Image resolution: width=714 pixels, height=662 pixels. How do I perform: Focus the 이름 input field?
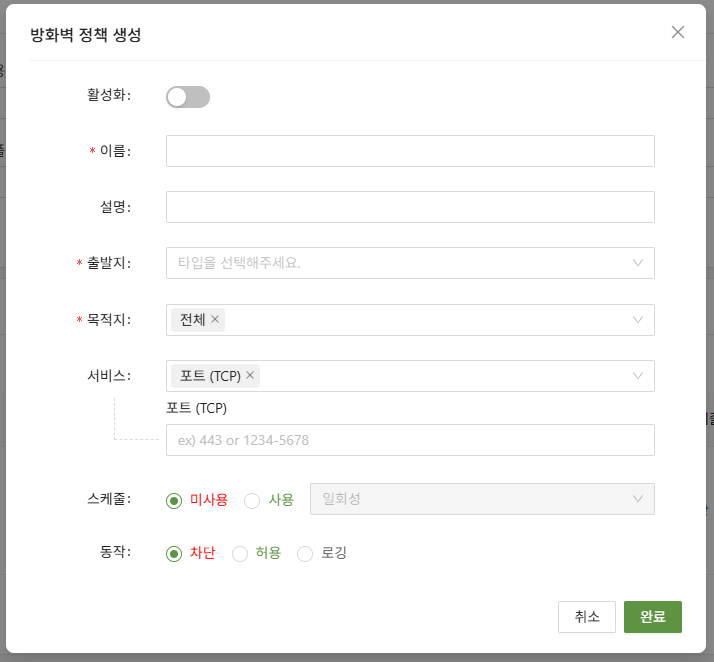pos(410,151)
